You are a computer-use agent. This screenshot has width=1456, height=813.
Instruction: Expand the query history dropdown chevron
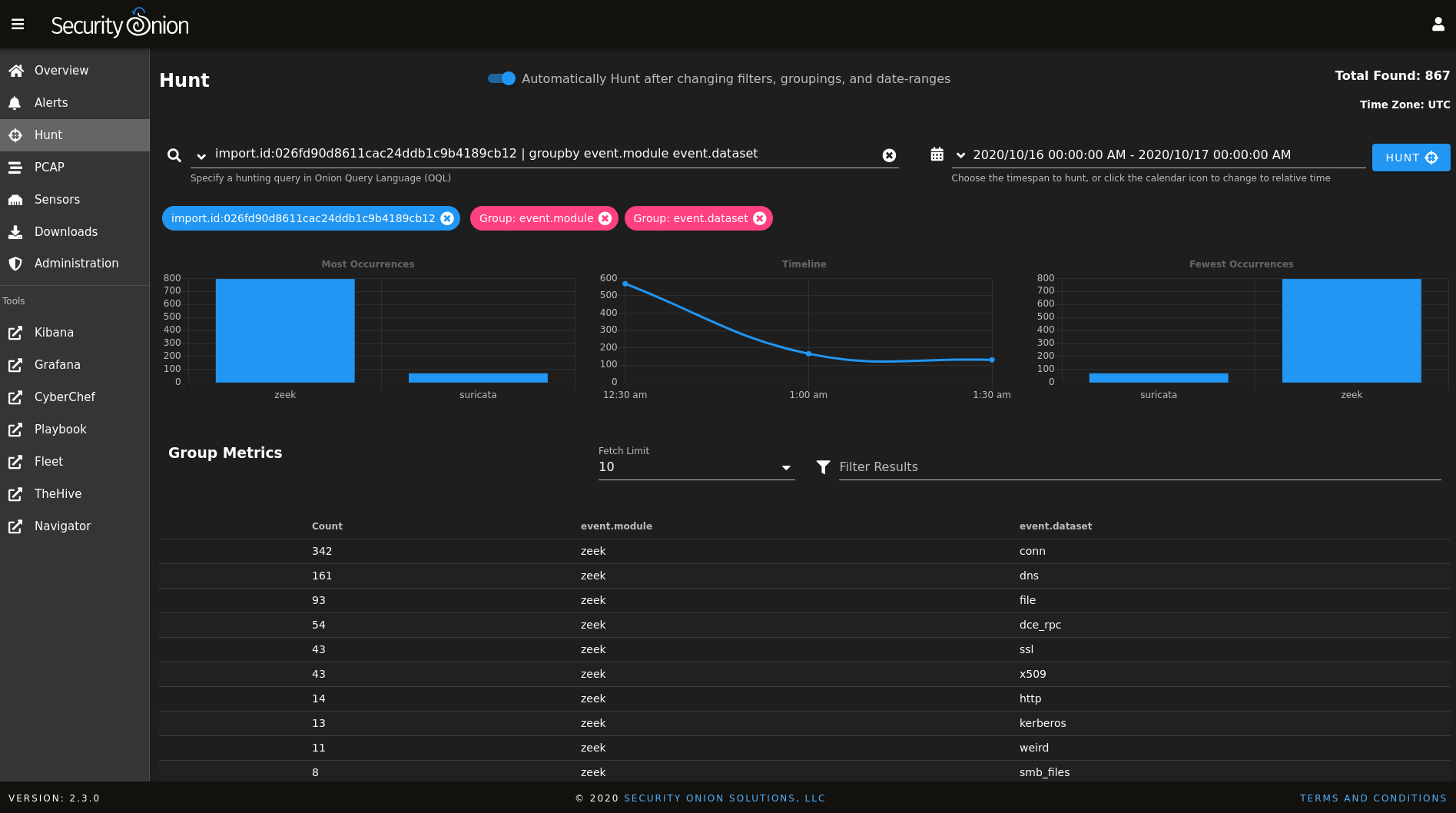201,154
